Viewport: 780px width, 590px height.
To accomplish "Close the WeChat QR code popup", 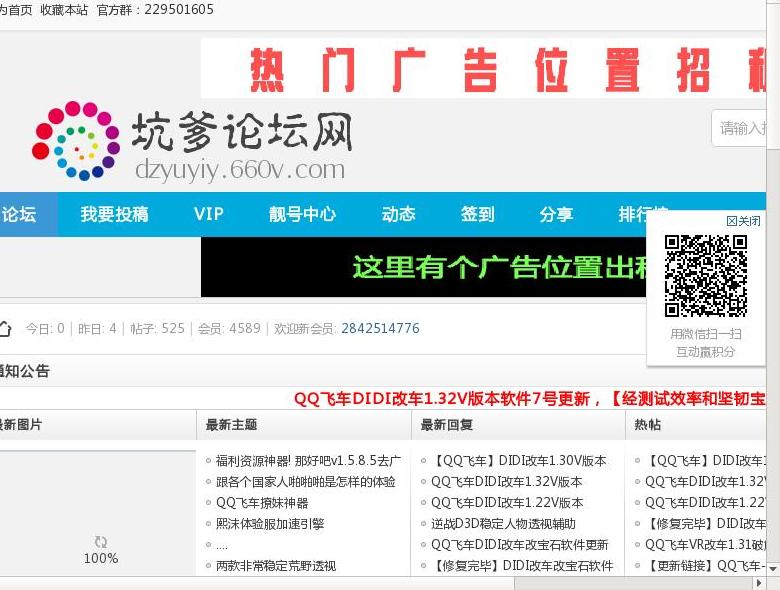I will click(x=743, y=221).
